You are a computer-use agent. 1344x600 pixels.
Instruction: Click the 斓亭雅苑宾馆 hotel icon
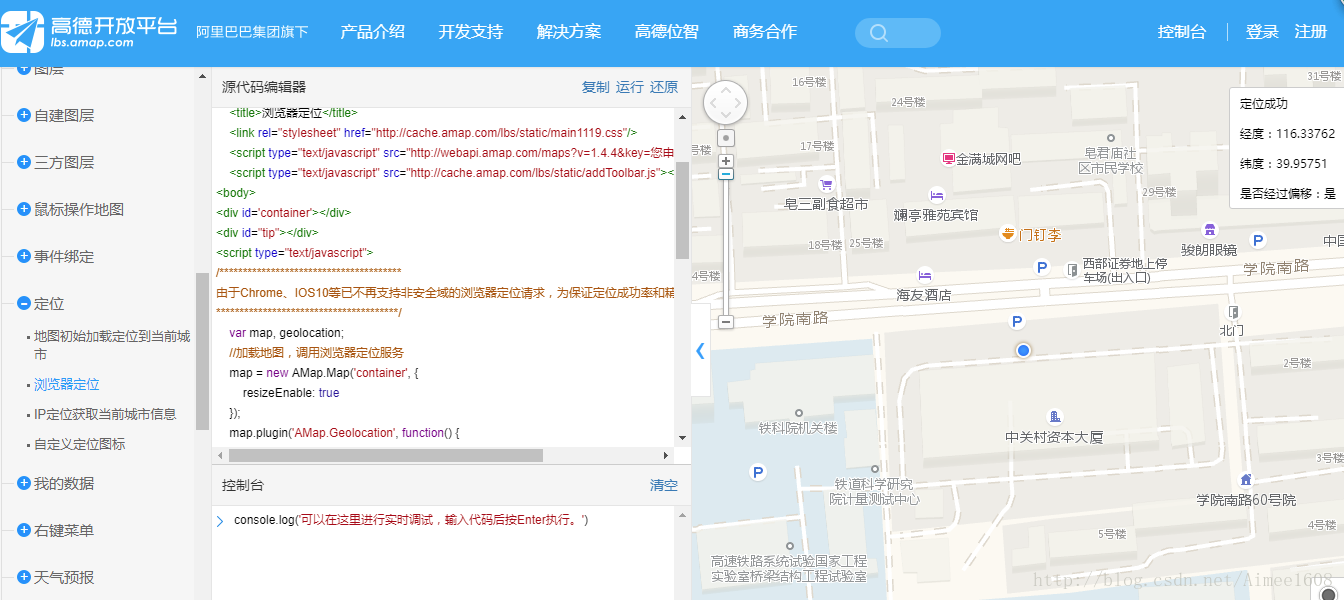point(937,195)
